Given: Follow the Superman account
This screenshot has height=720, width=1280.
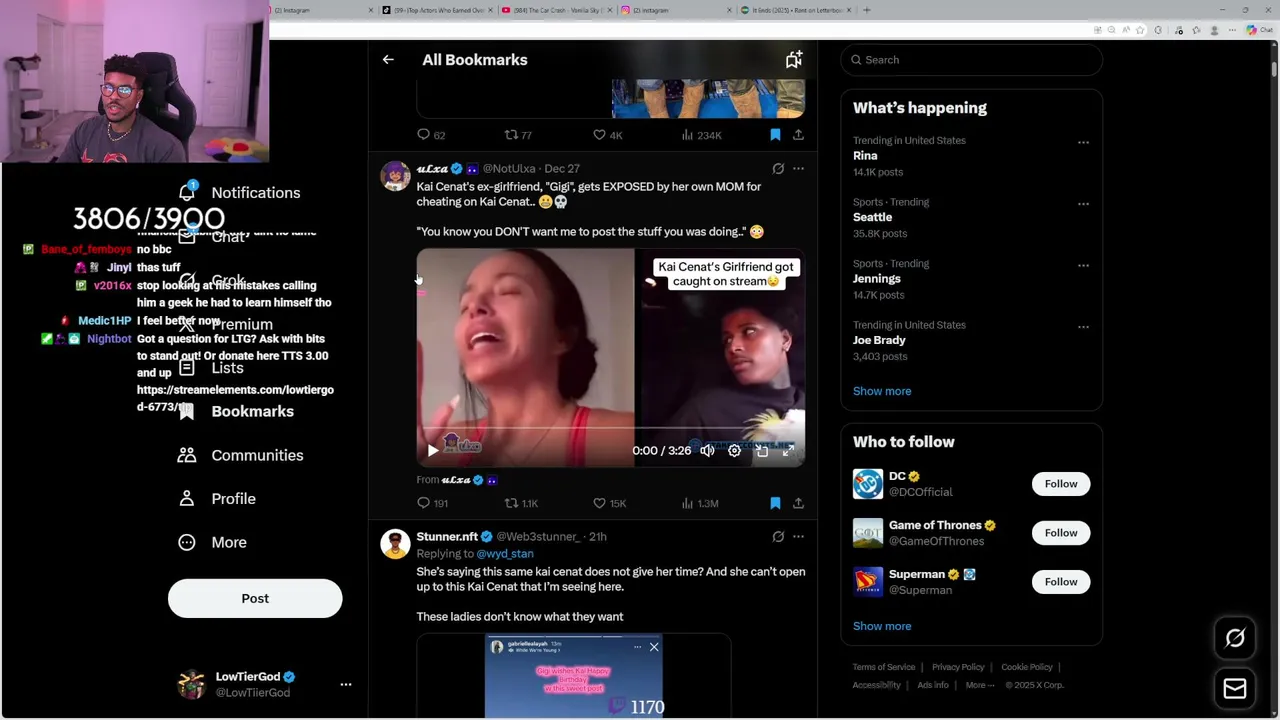Looking at the screenshot, I should coord(1061,582).
